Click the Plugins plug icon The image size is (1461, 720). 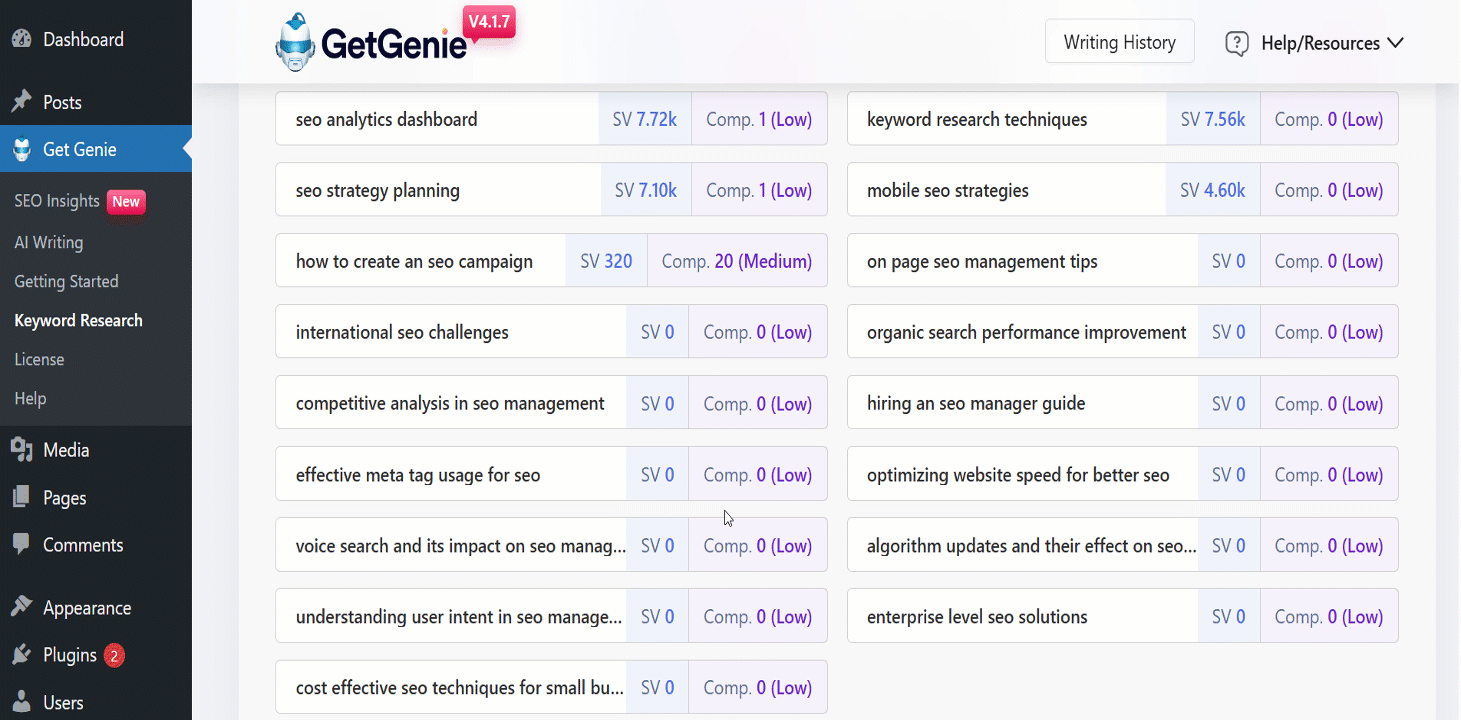click(x=21, y=655)
